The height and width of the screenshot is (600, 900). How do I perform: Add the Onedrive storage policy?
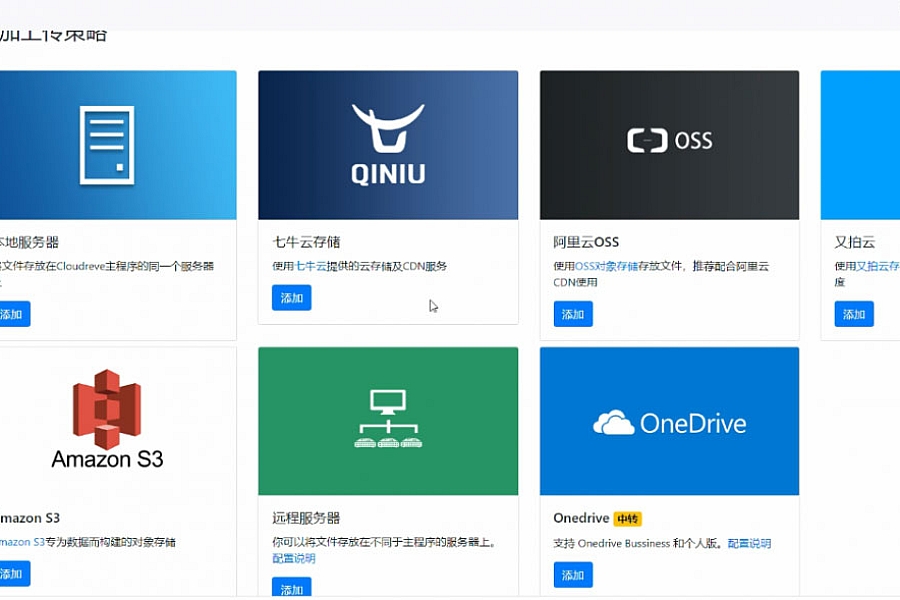pos(573,575)
